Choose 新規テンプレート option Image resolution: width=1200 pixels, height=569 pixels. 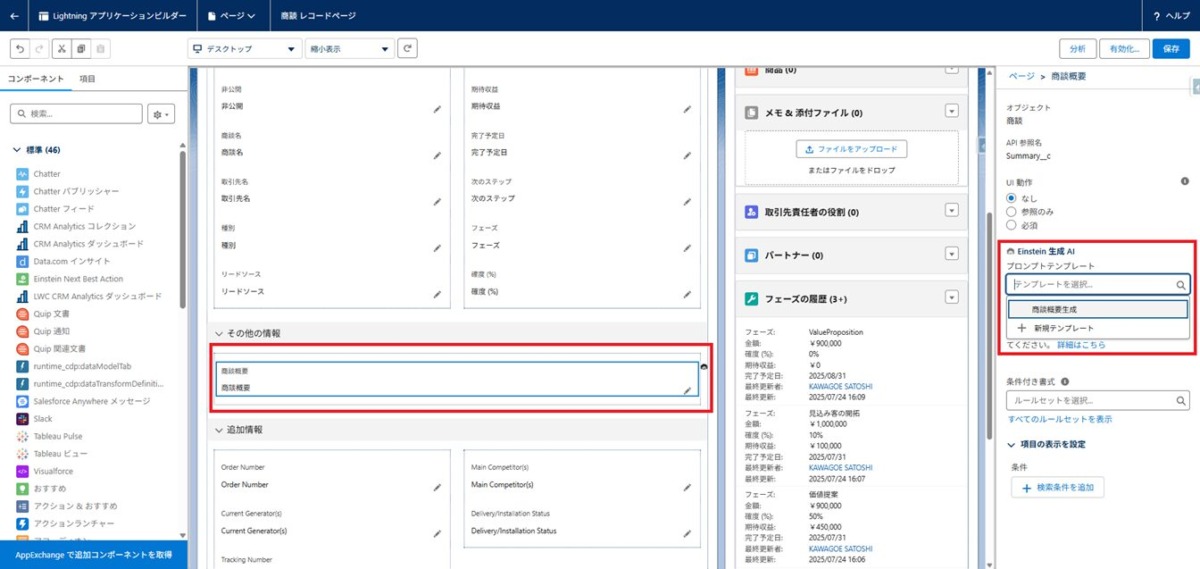point(1098,328)
